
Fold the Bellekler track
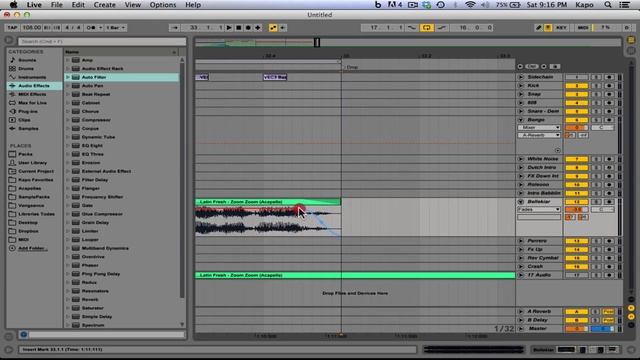(x=521, y=202)
